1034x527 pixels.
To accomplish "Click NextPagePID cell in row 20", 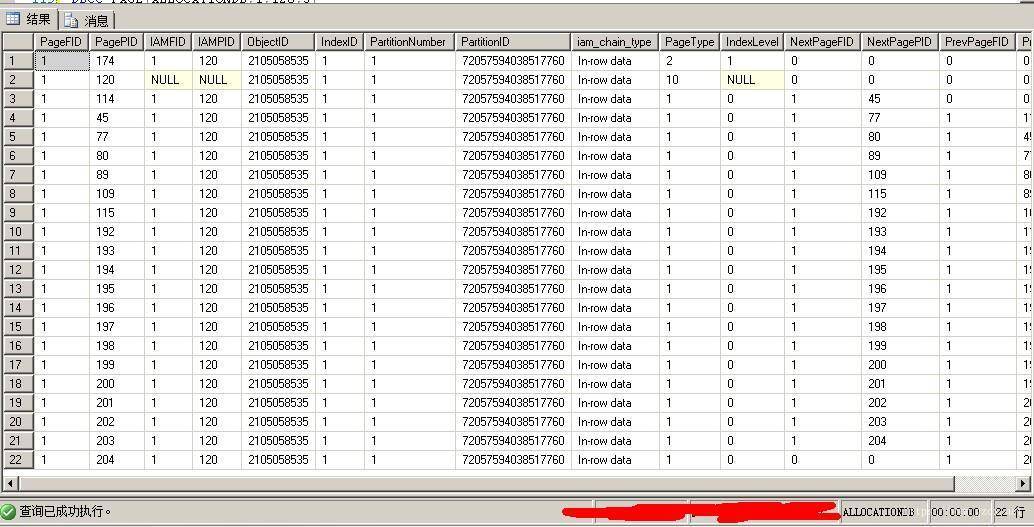I will (x=900, y=421).
